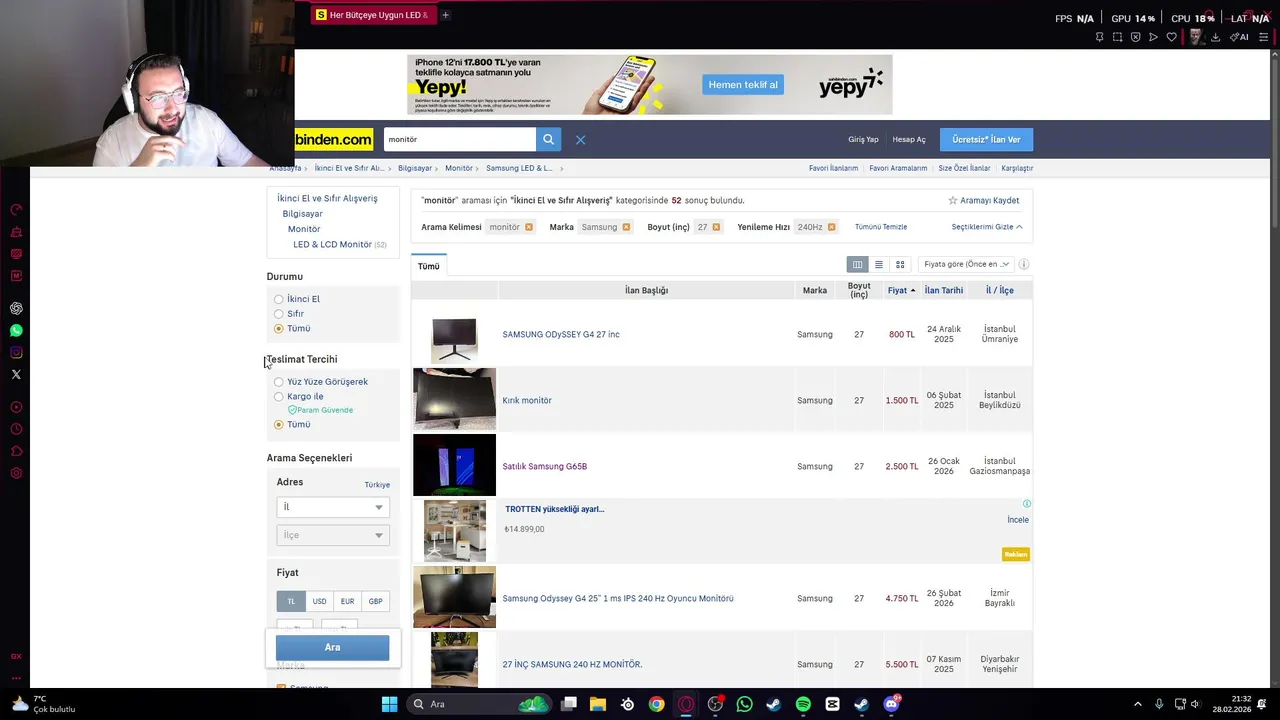Image resolution: width=1280 pixels, height=720 pixels.
Task: Select the EUR currency tab
Action: [x=347, y=601]
